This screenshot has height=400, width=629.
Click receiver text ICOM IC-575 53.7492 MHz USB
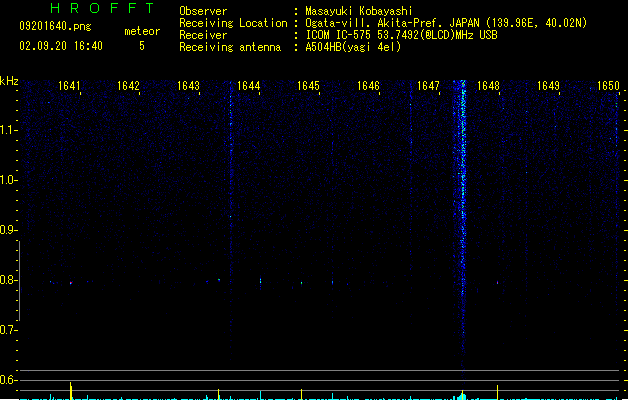tap(402, 35)
